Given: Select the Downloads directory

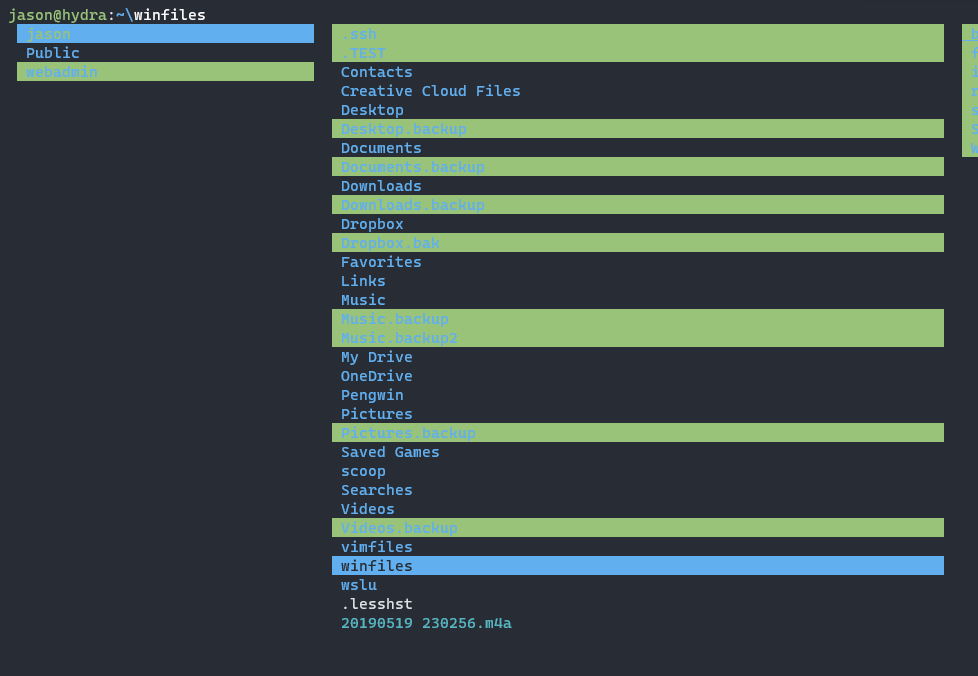Looking at the screenshot, I should click(x=381, y=186).
